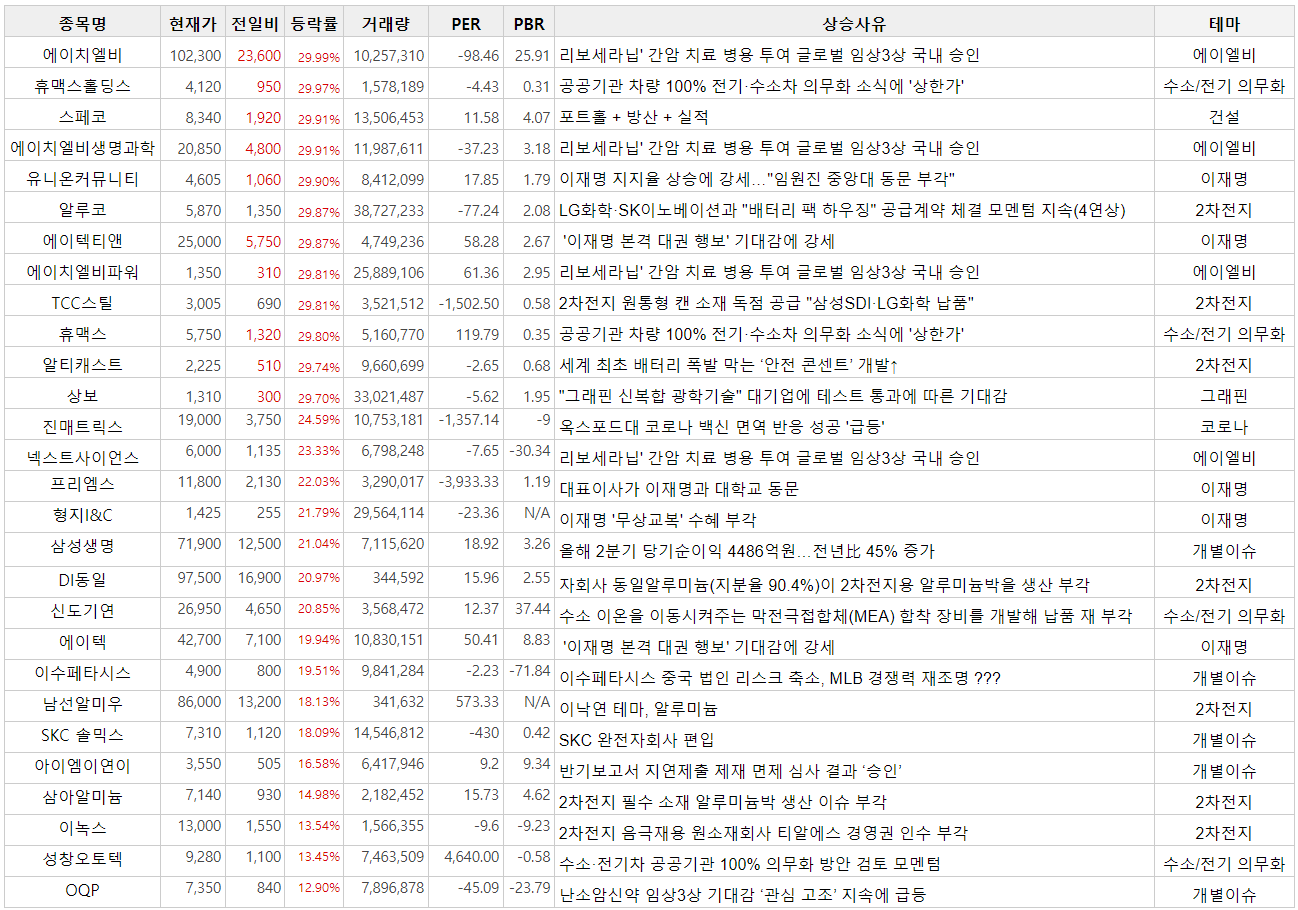Screen dimensions: 1298x910
Task: Click 테마 cell 건설 in 스페코 row
Action: (x=1224, y=117)
